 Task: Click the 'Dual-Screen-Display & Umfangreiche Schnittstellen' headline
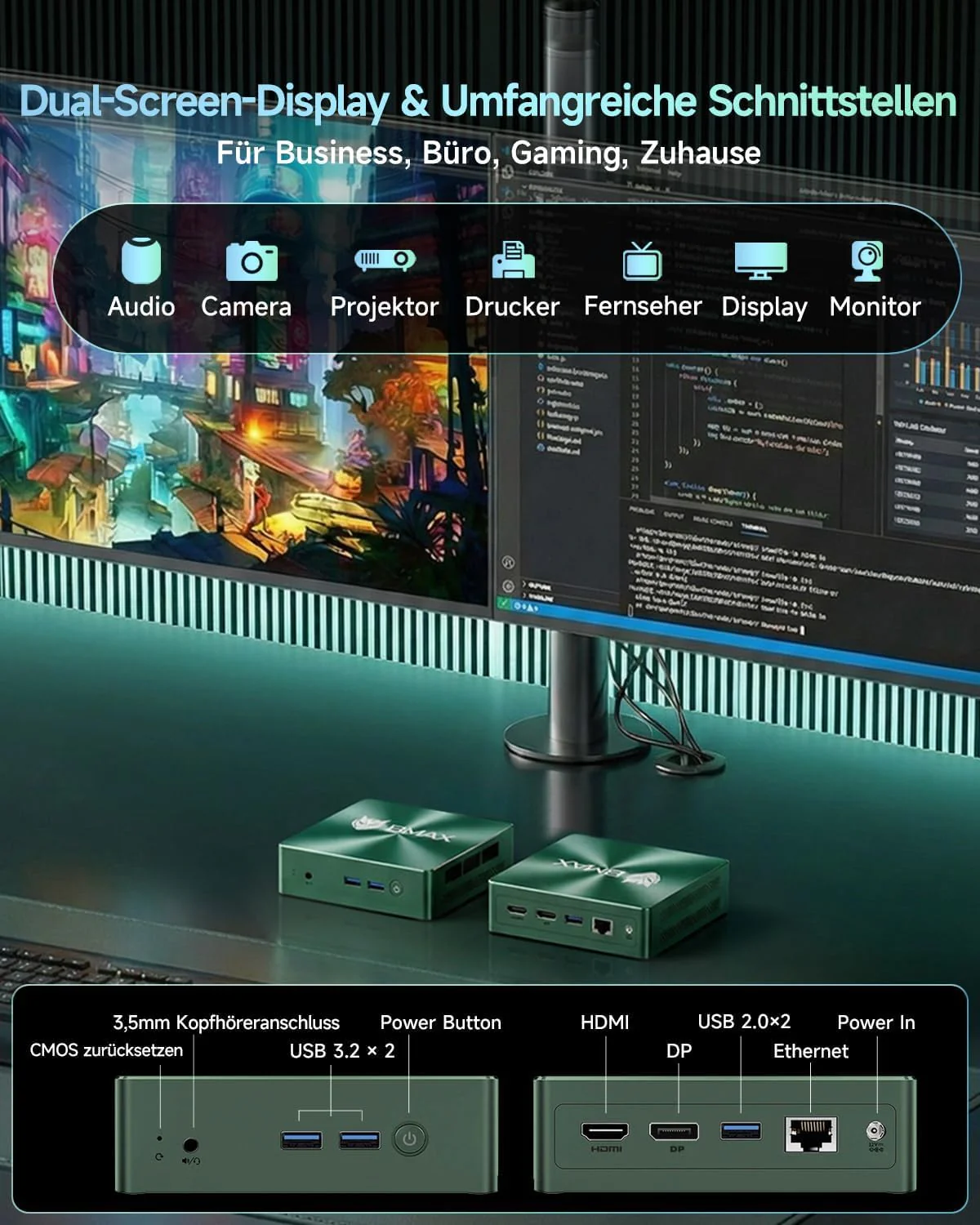(488, 102)
